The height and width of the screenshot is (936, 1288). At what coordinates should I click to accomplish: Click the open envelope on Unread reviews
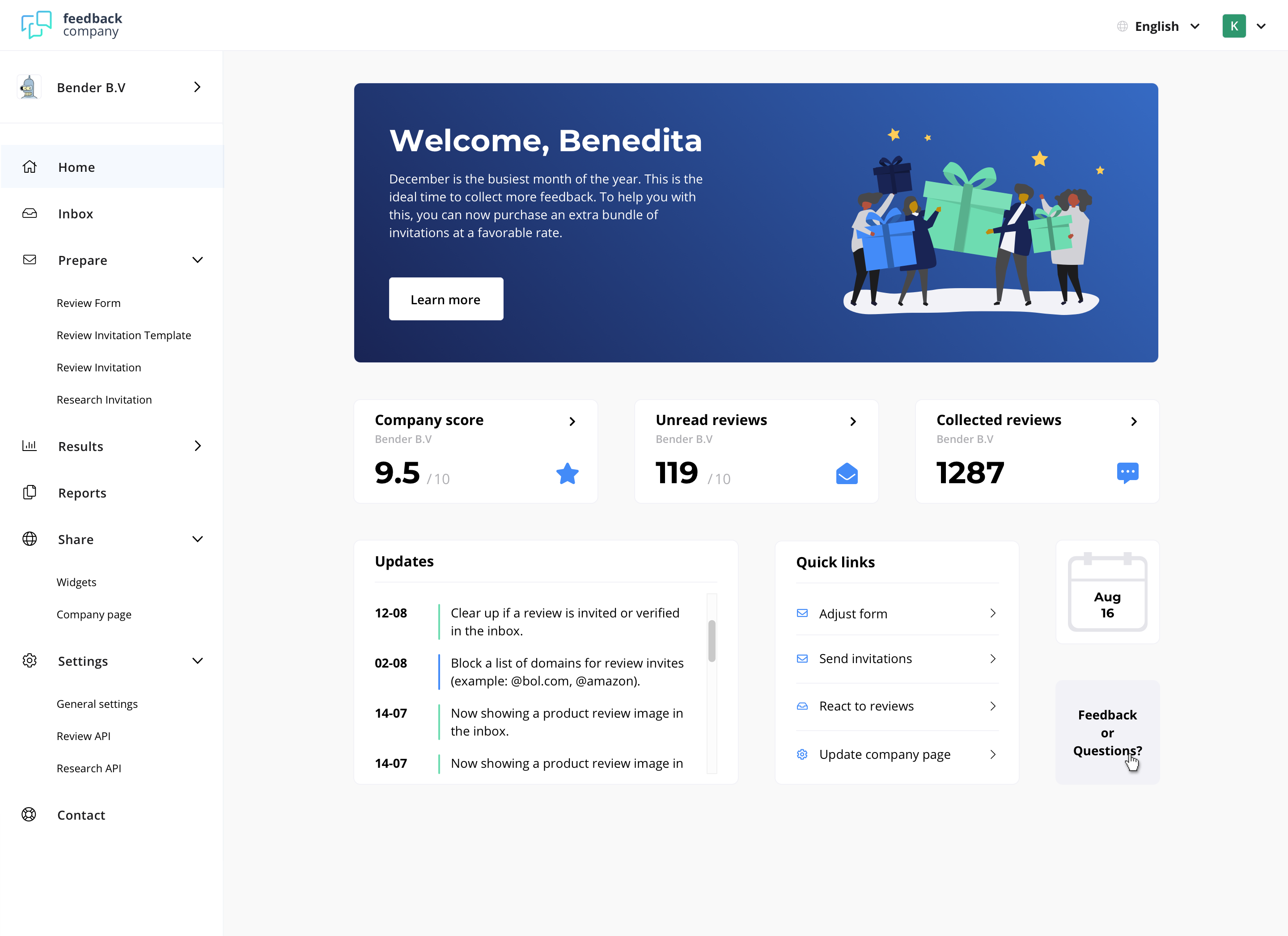[846, 473]
